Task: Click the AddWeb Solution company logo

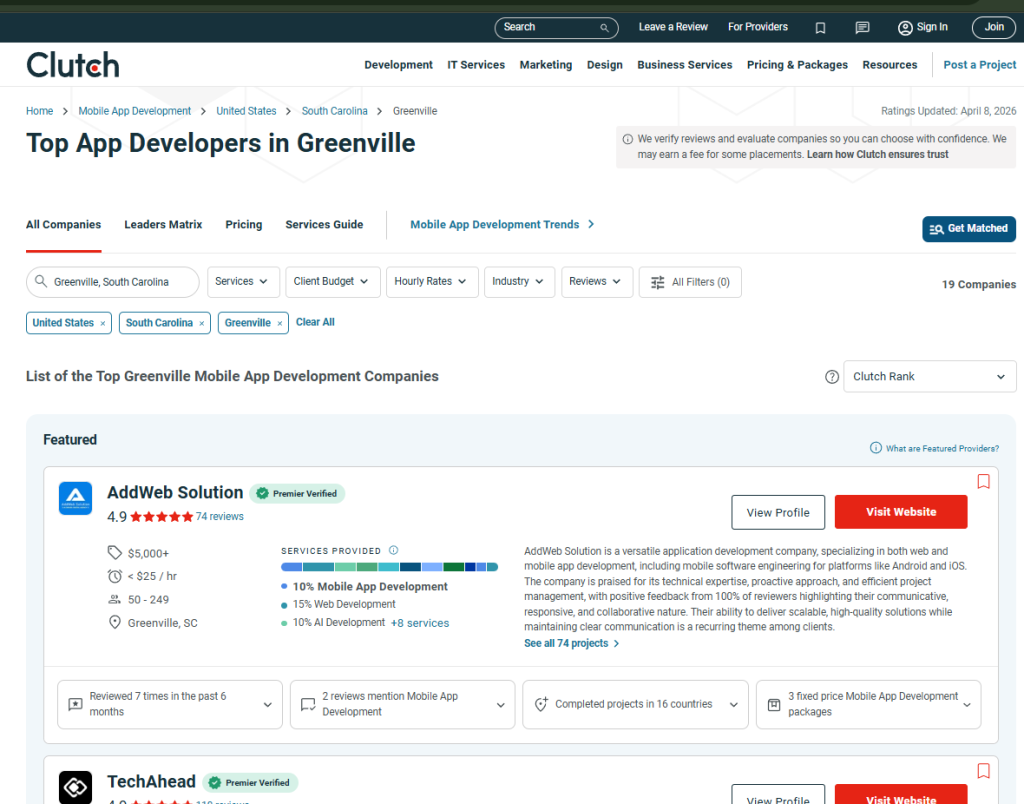Action: pos(75,498)
